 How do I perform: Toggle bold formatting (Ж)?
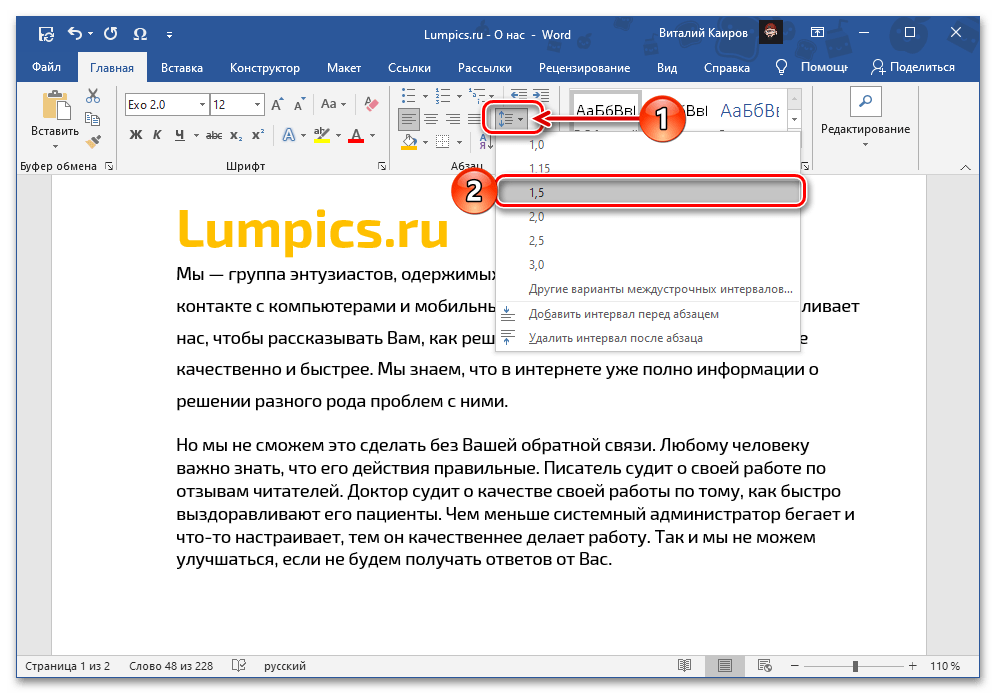point(135,135)
